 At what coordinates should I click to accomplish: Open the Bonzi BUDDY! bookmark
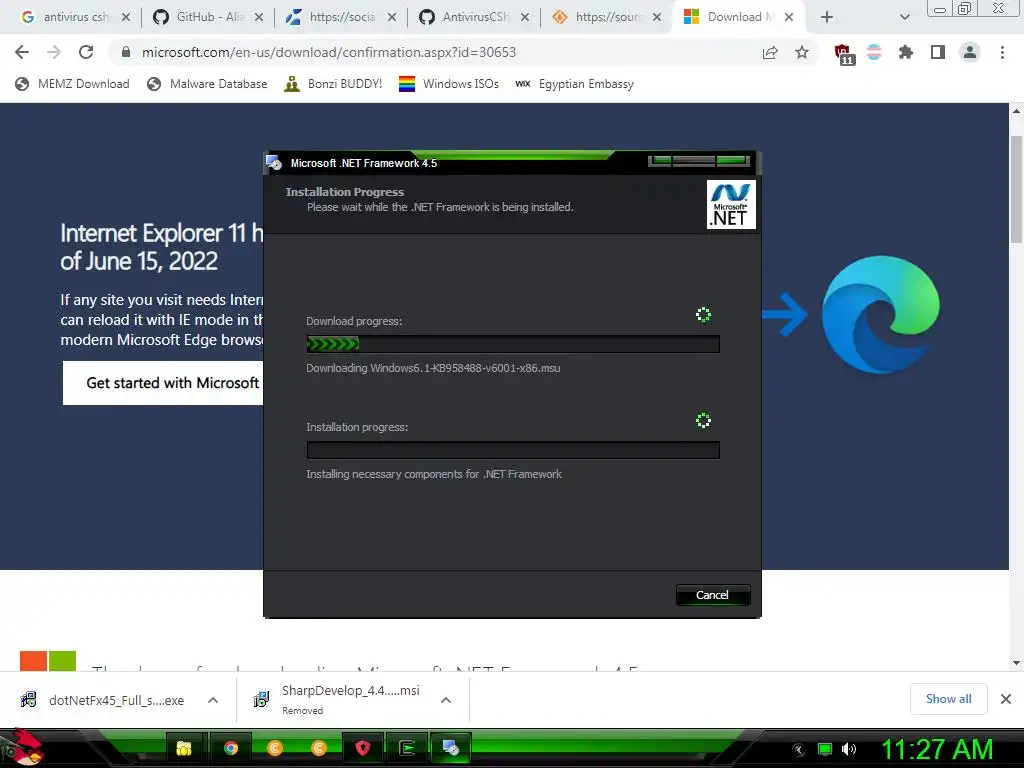[333, 84]
